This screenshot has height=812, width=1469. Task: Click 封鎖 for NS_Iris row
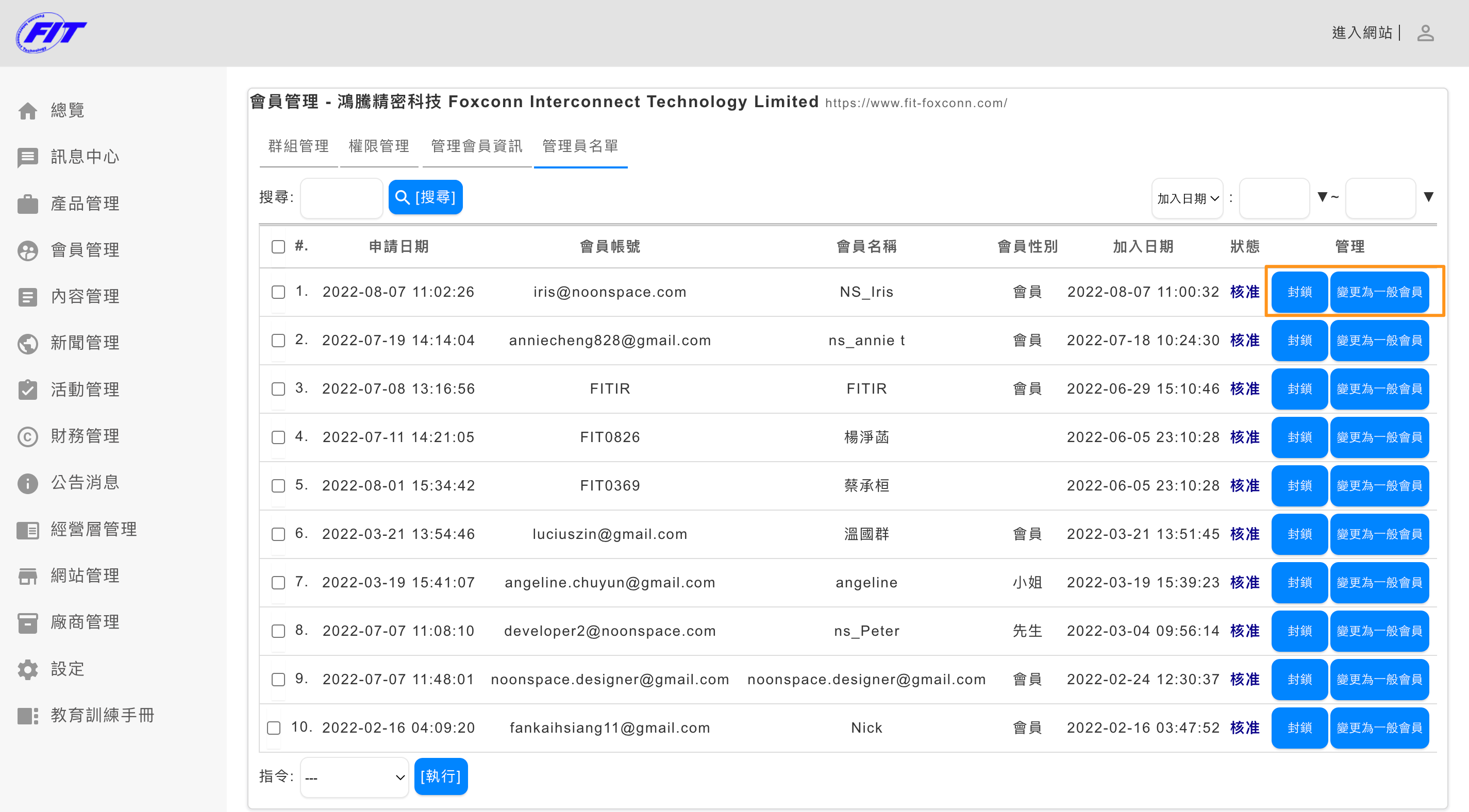click(1299, 292)
